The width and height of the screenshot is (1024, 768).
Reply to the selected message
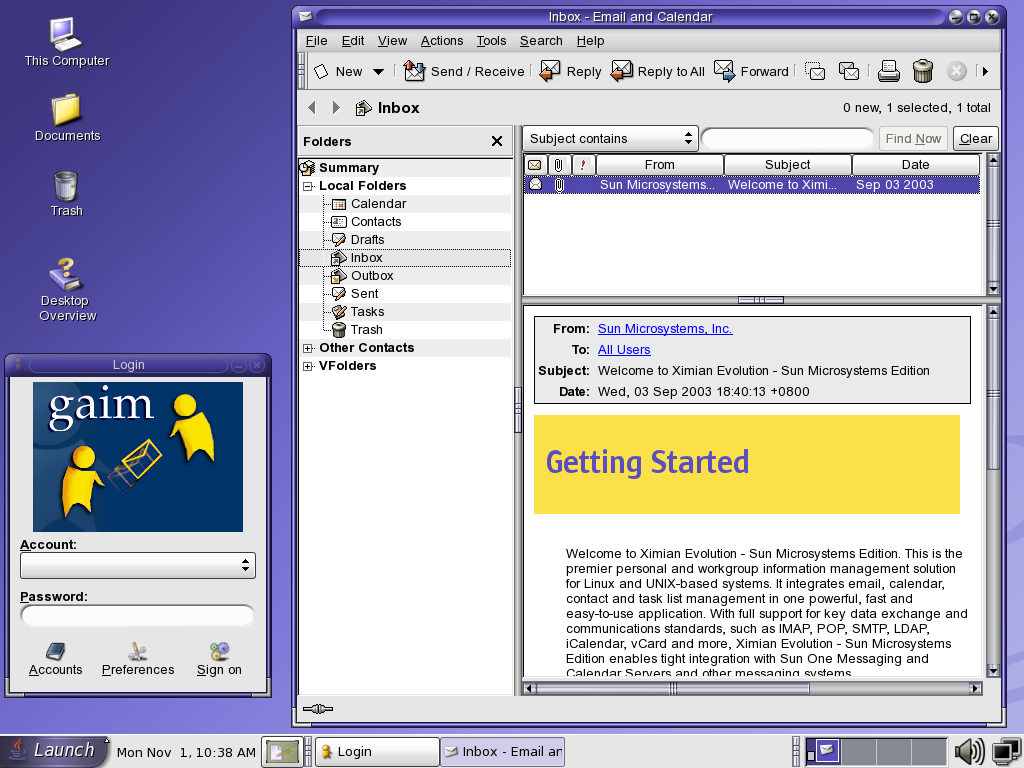[570, 72]
